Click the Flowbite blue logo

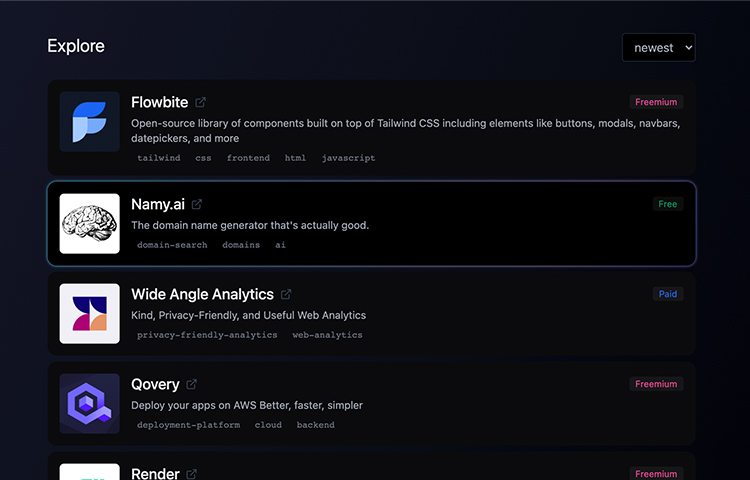[89, 122]
